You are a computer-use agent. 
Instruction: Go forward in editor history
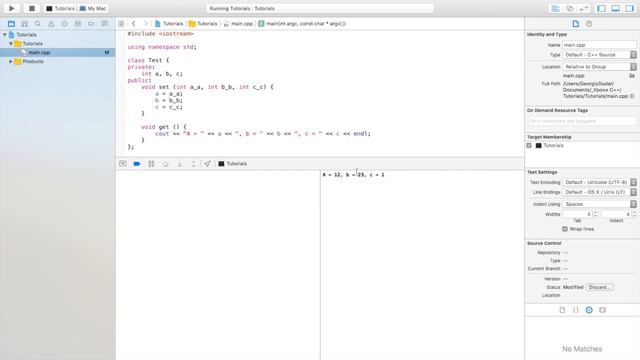pos(145,24)
